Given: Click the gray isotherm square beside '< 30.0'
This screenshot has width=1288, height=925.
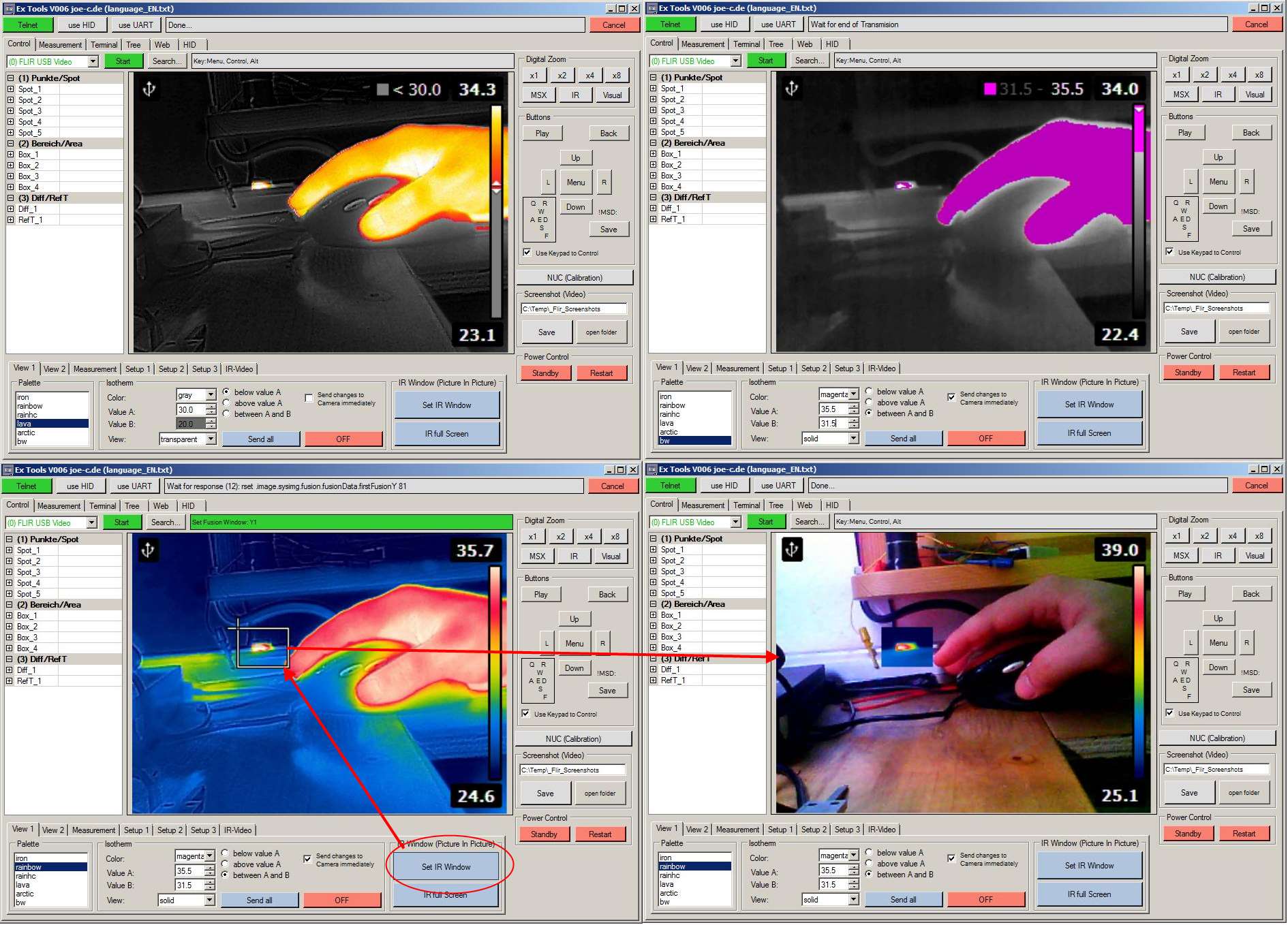Looking at the screenshot, I should coord(382,89).
